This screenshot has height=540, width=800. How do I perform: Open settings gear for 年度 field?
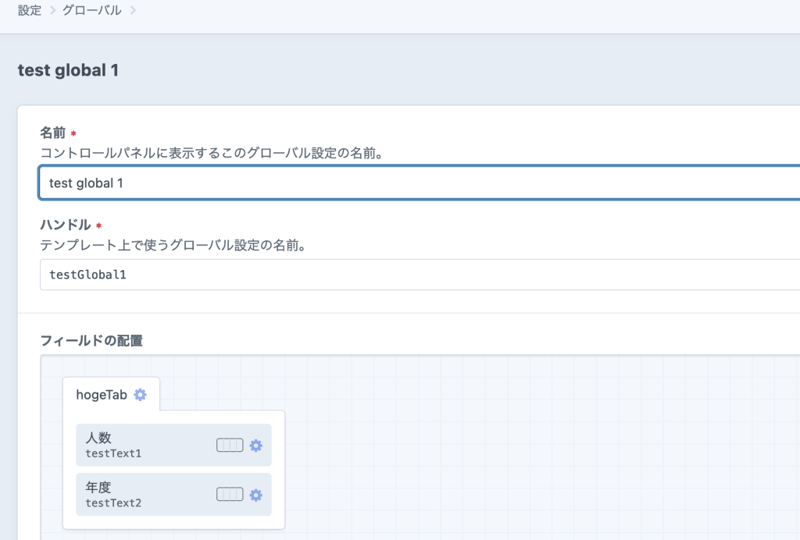point(256,495)
